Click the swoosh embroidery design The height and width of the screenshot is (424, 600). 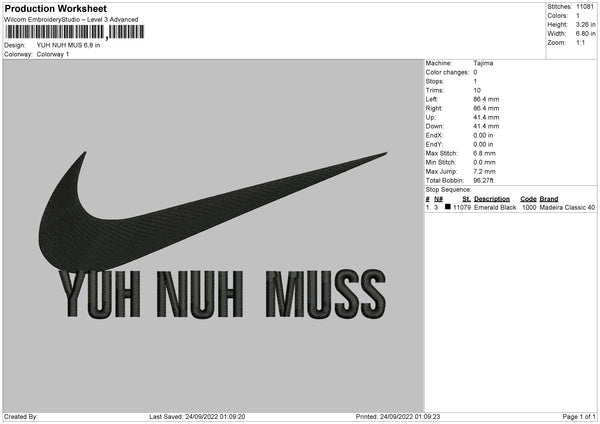coord(213,211)
